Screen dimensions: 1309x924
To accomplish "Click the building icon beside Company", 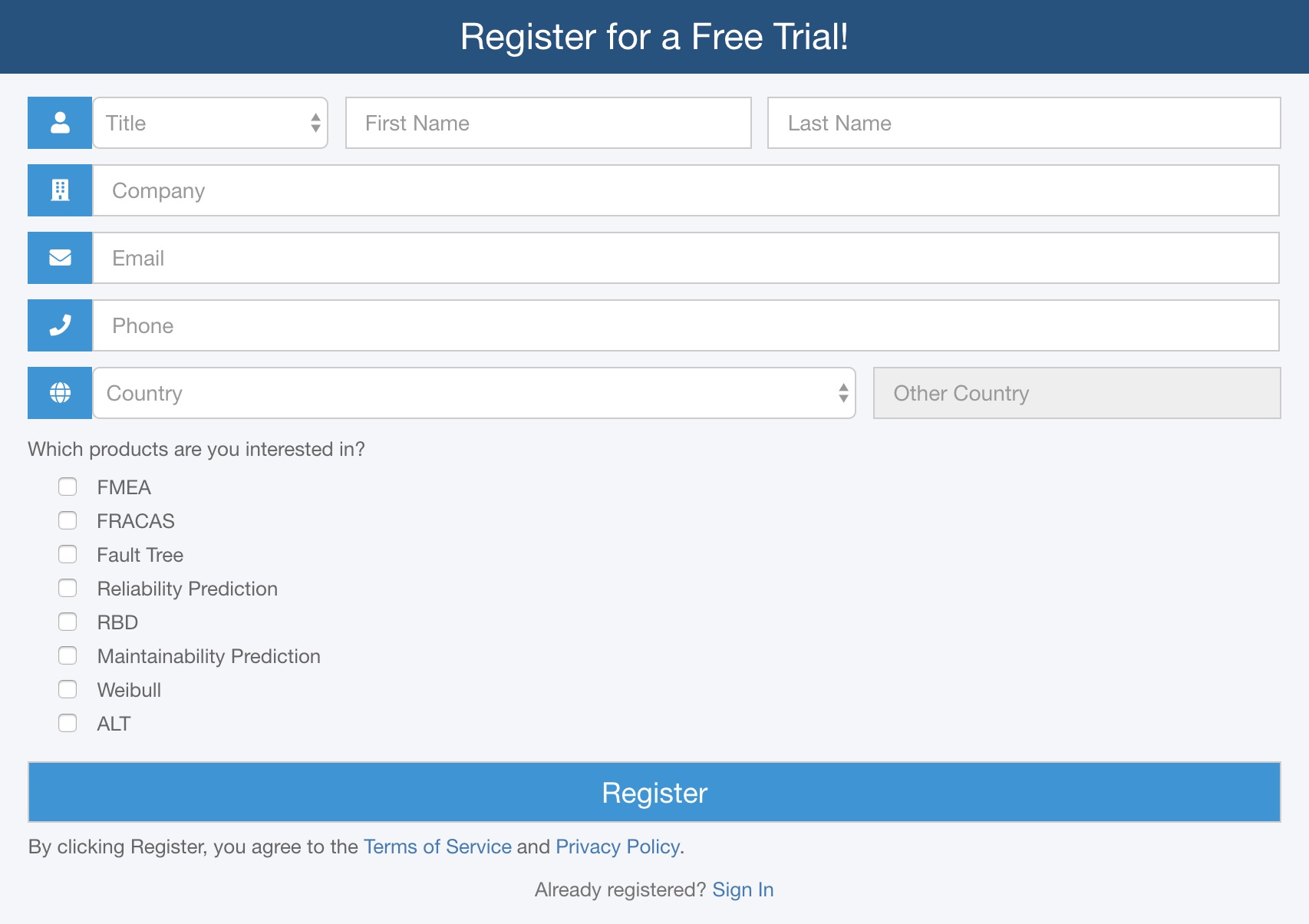I will tap(60, 190).
